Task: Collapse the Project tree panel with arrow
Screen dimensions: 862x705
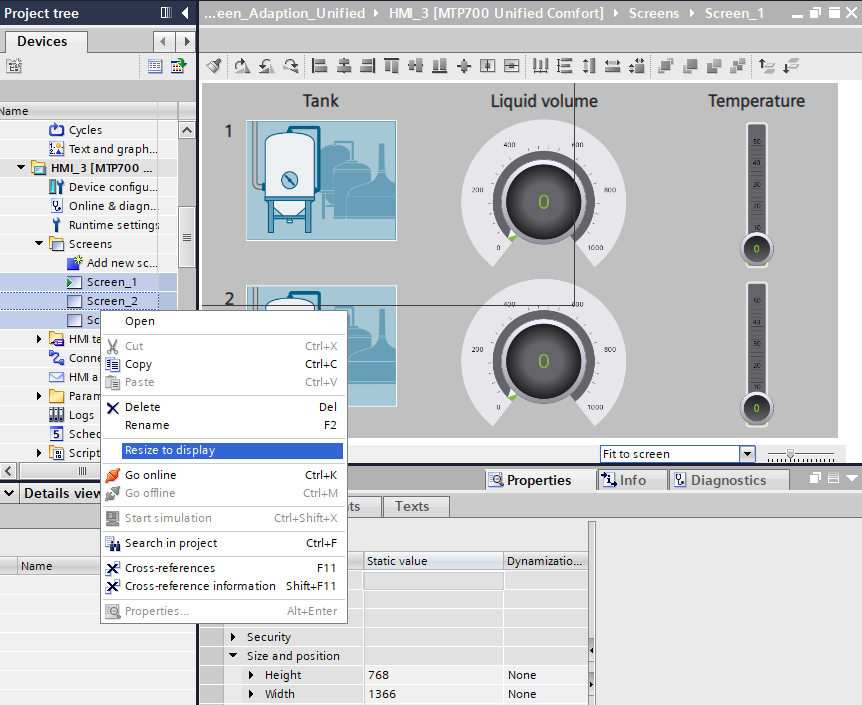Action: pyautogui.click(x=186, y=13)
